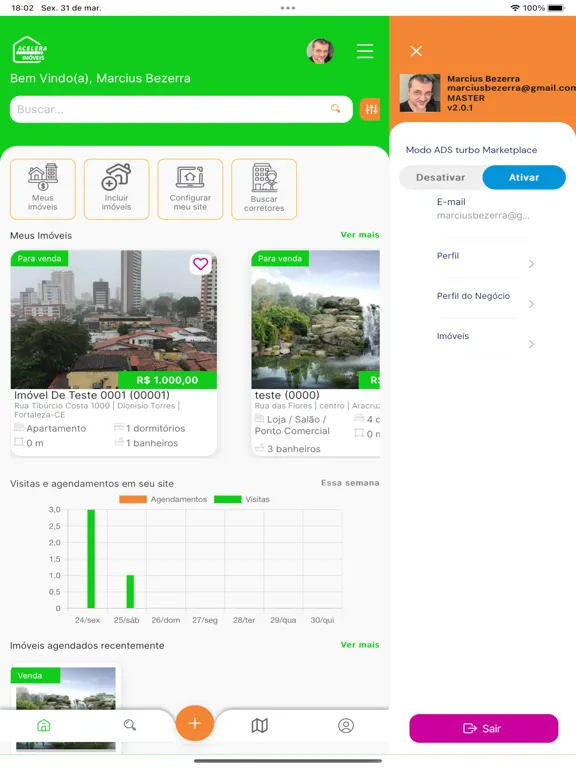This screenshot has height=768, width=576.
Task: Click the 3 banheiros detail text
Action: point(294,449)
